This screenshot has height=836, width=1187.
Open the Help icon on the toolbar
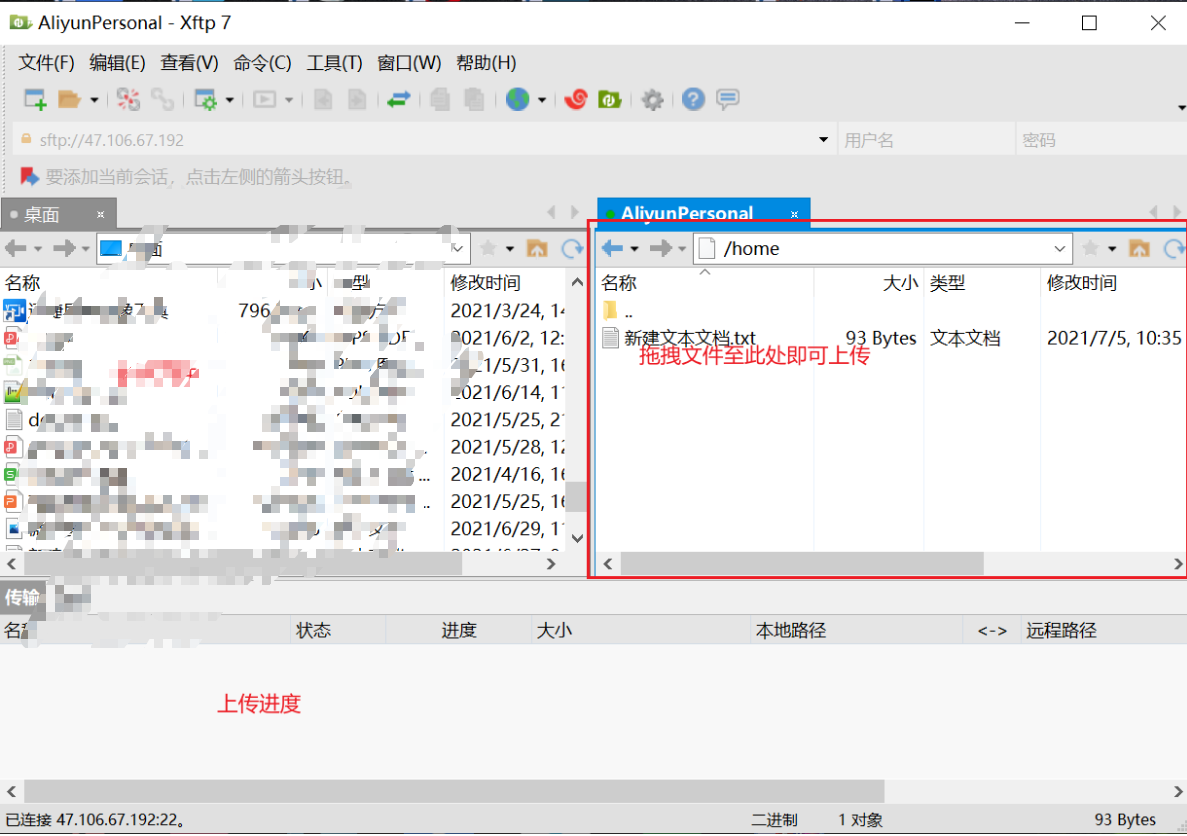(x=693, y=99)
